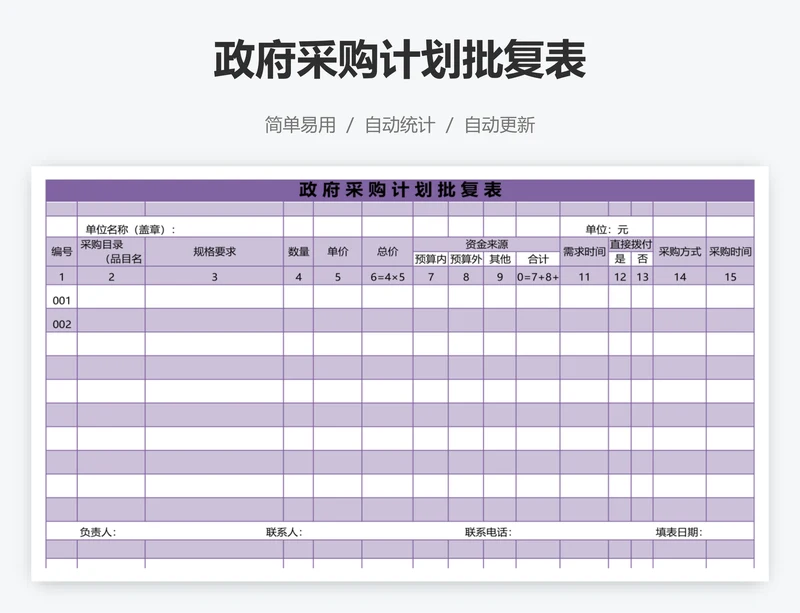Screen dimensions: 800x613
Task: Click the 采购方式 cell in row 002
Action: click(680, 321)
